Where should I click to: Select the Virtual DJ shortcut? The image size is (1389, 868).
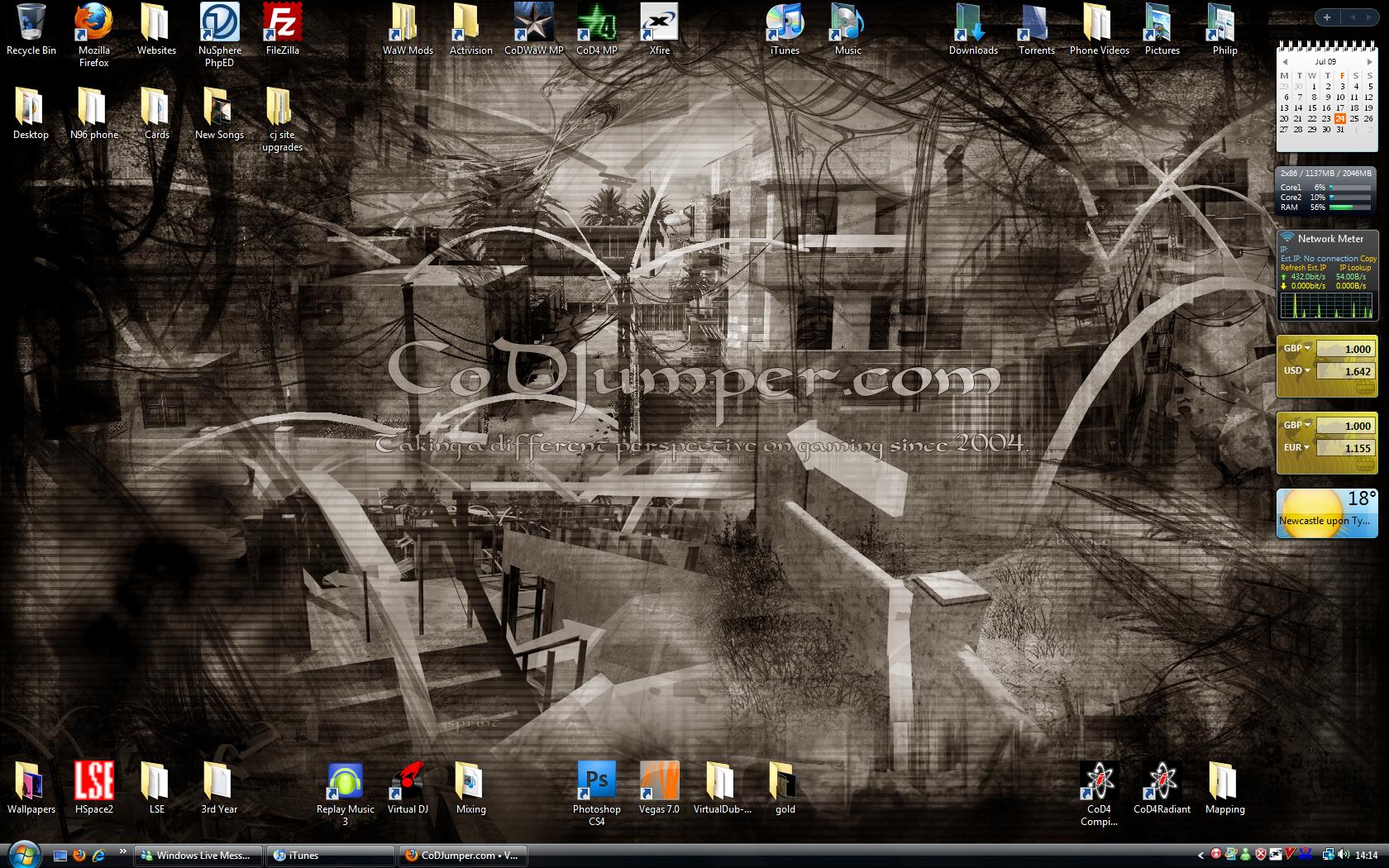408,788
